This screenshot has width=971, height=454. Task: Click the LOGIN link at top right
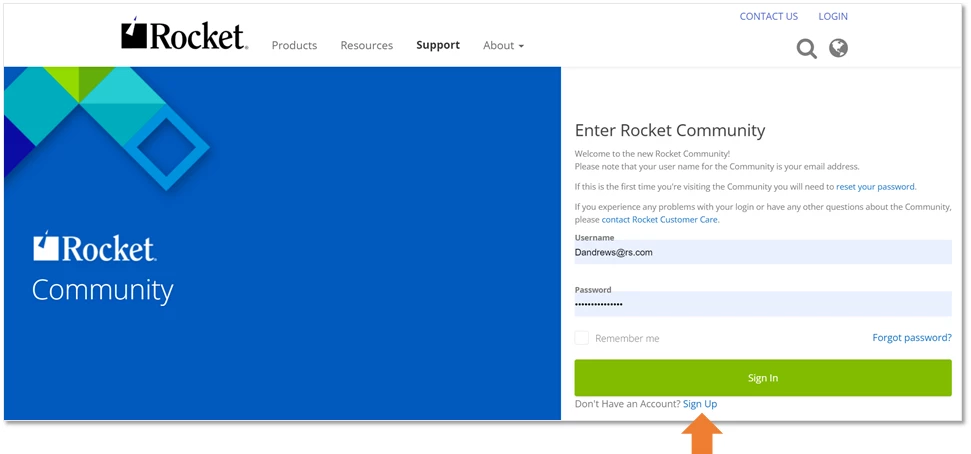point(833,17)
